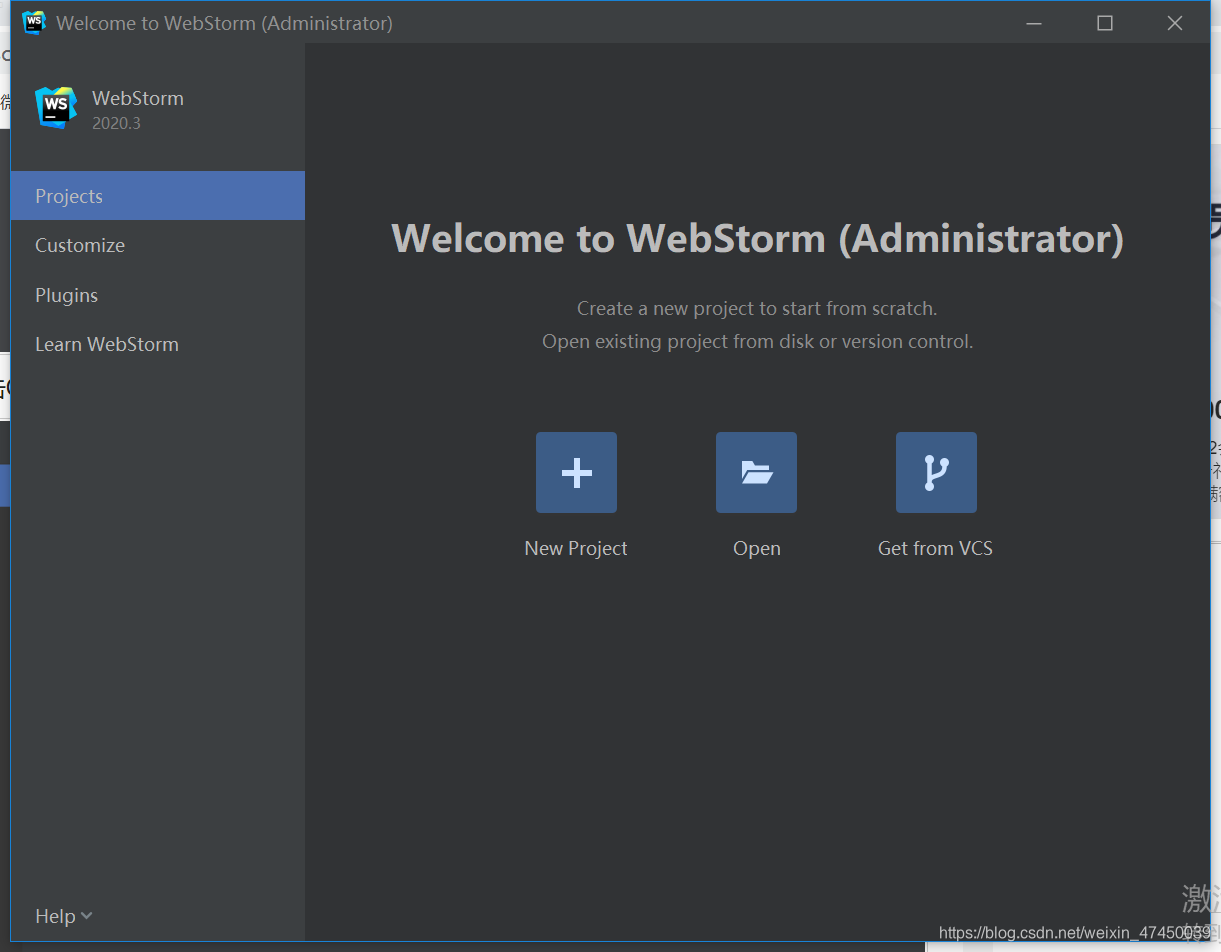
Task: Click the New Project plus icon
Action: click(576, 472)
